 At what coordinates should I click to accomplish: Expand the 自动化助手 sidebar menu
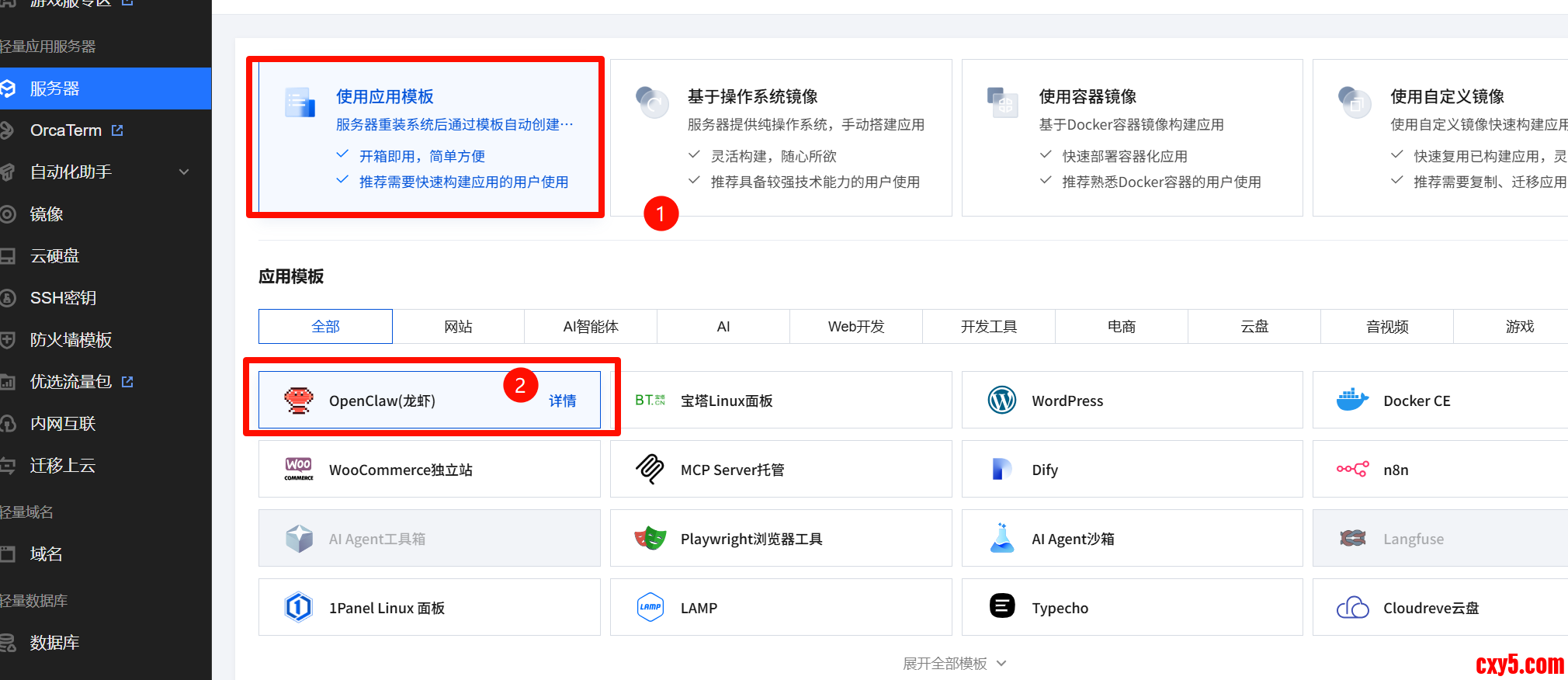coord(184,172)
